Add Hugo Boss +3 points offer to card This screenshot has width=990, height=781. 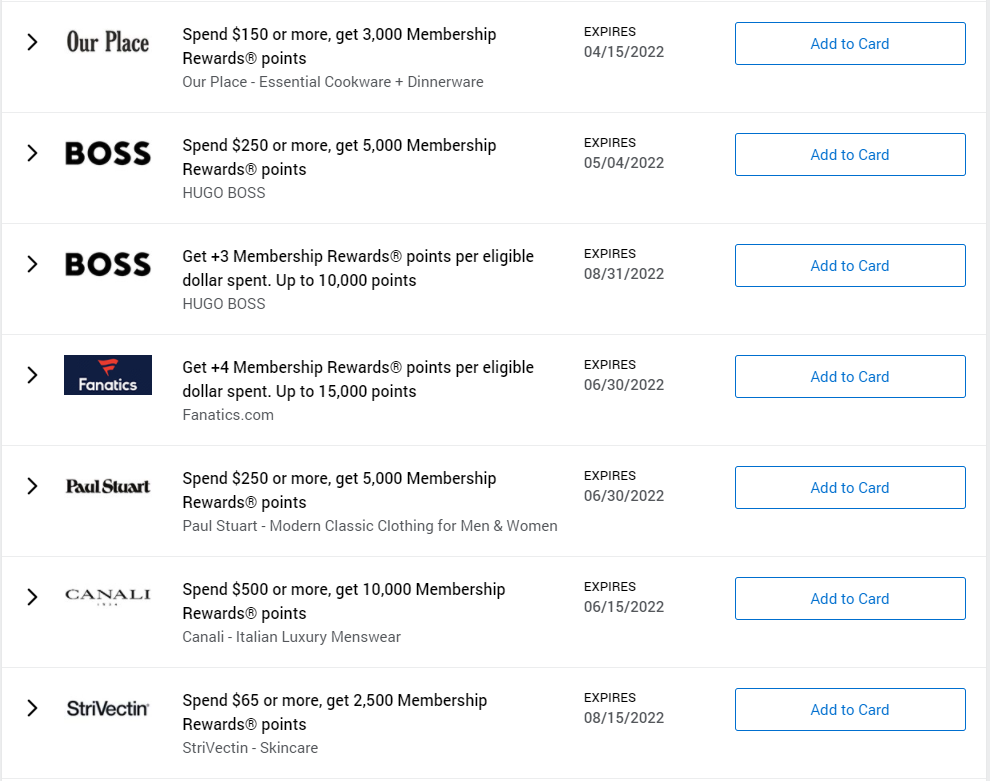point(850,266)
